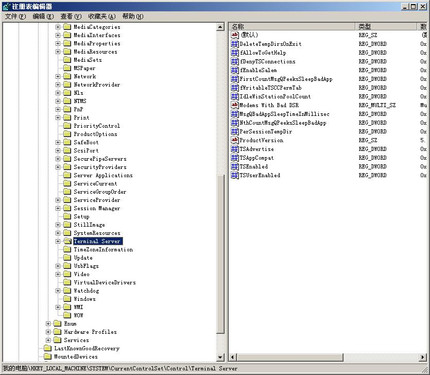Click the values pane scroll-left arrow
Screen dimensions: 430x375
tap(233, 357)
